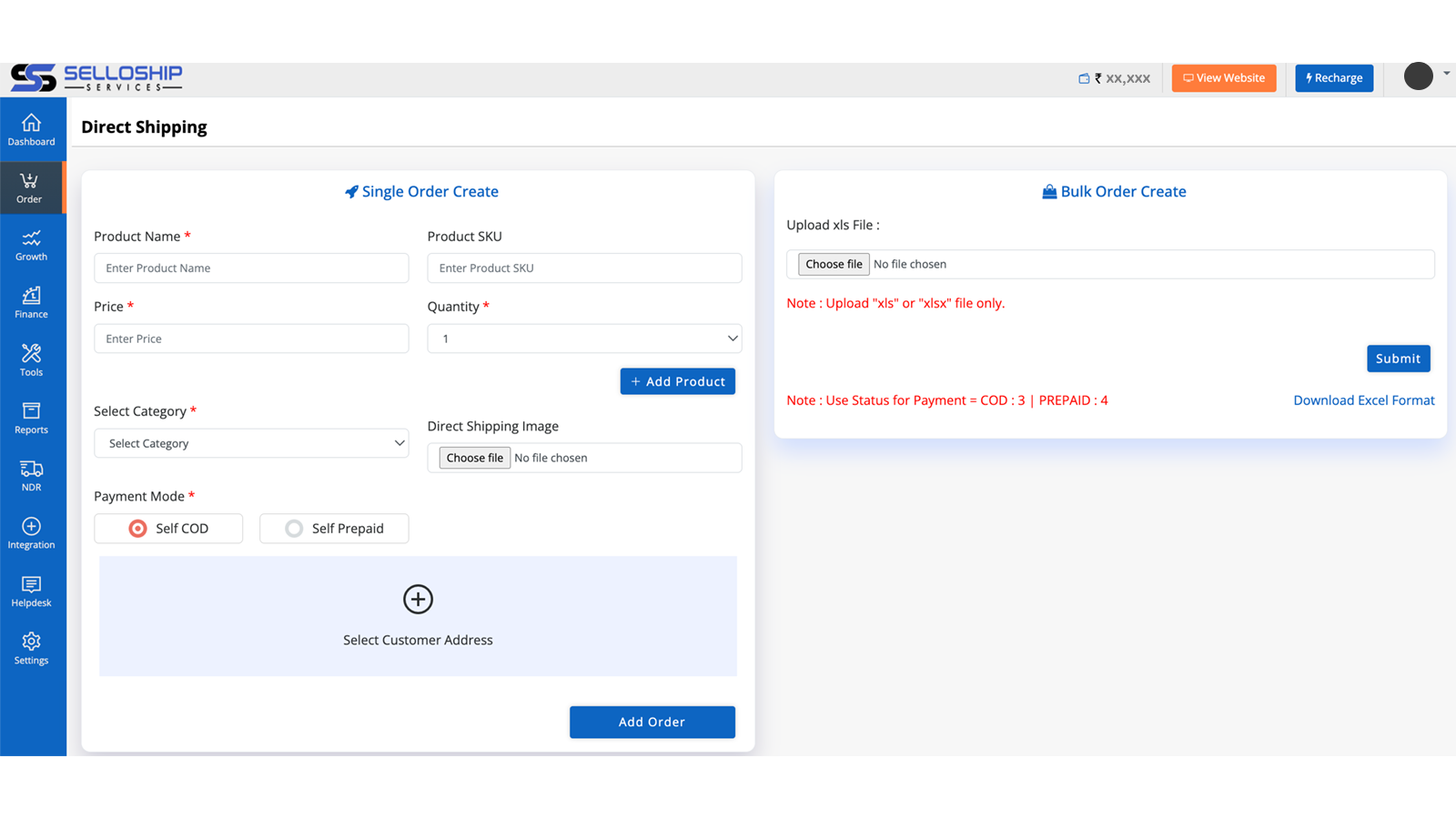Open the Growth section
The height and width of the screenshot is (819, 1456).
(x=31, y=244)
